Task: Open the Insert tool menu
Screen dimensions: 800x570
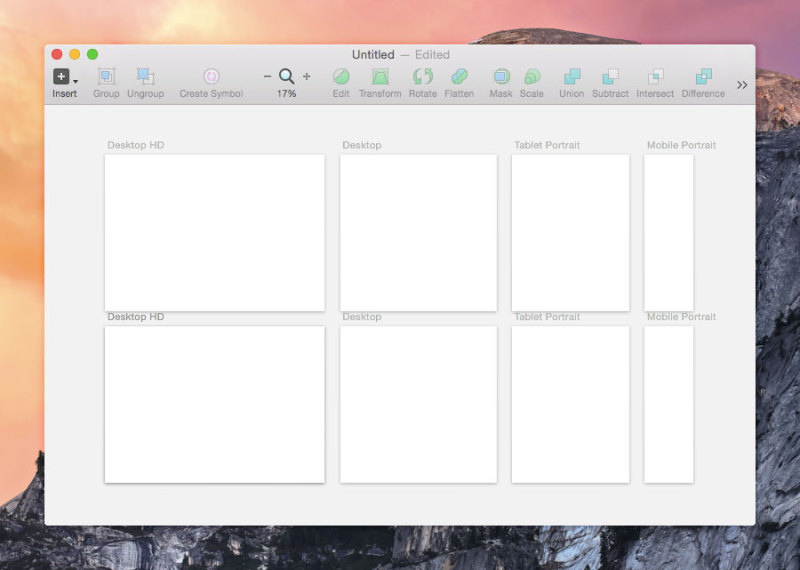Action: pos(64,77)
